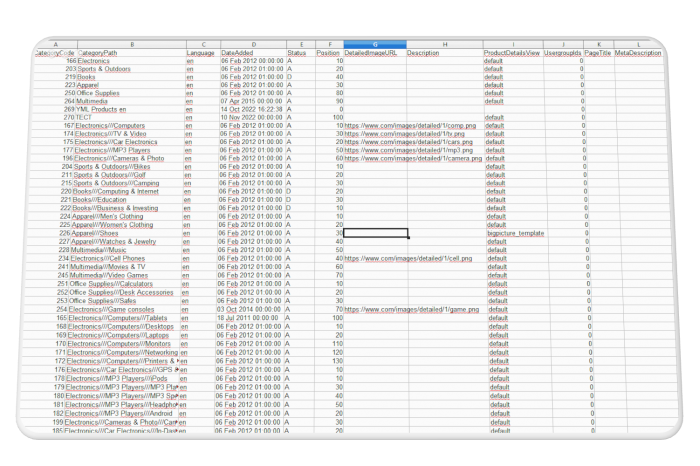Open the tv.png image URL cell
Screen dimensions: 700x466
tap(404, 134)
